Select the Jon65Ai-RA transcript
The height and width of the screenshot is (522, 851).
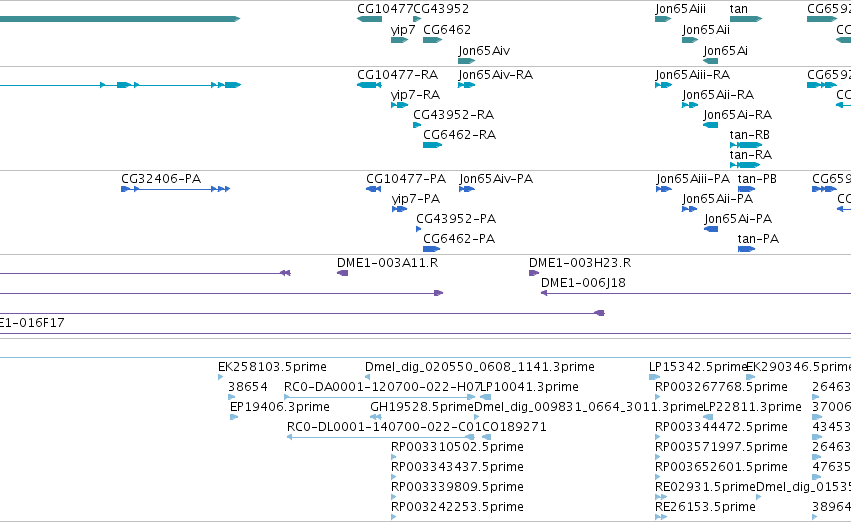[738, 115]
